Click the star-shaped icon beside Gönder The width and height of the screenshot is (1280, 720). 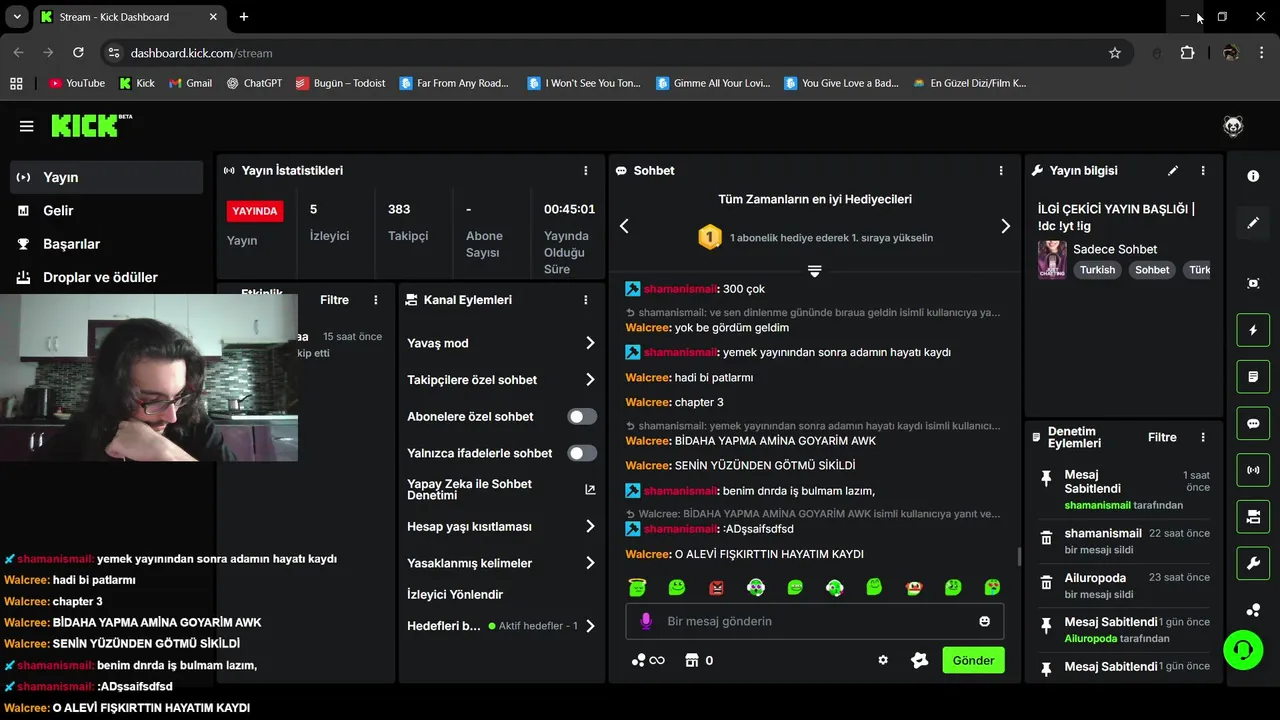click(x=920, y=660)
